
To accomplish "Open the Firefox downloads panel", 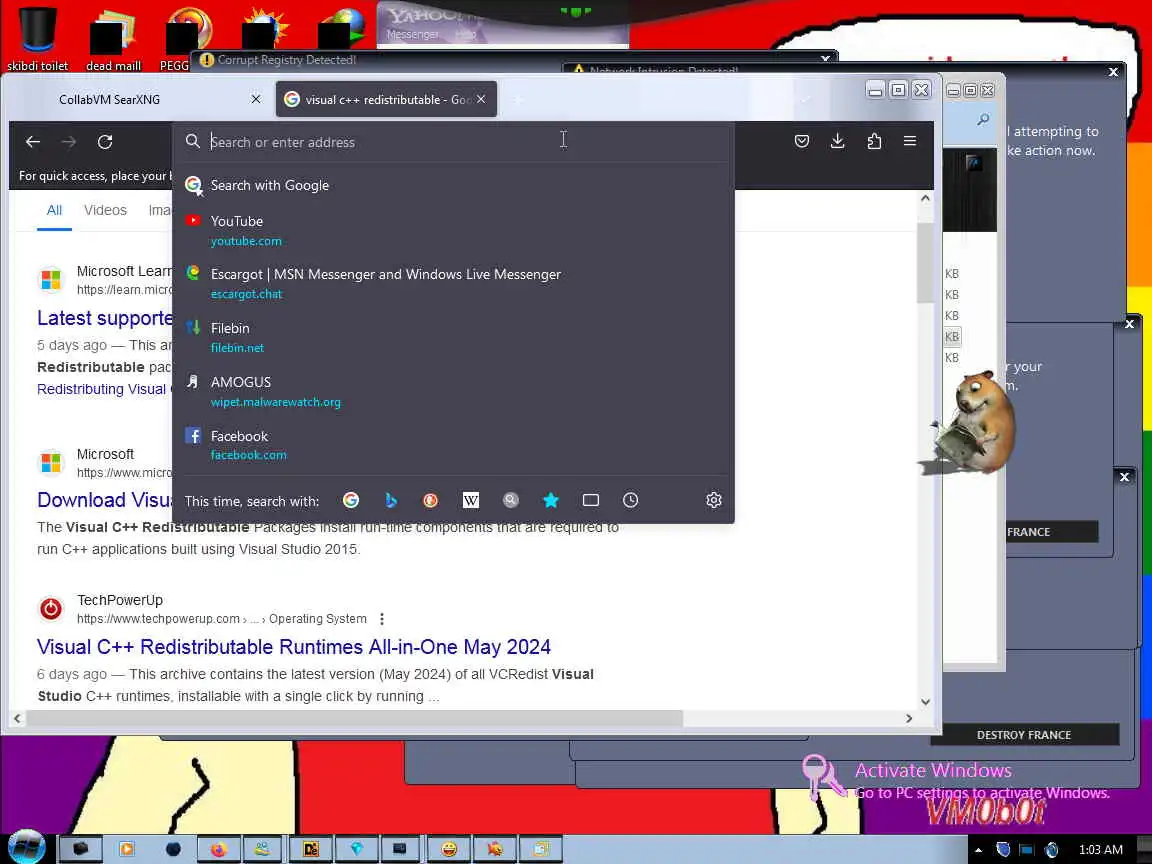I will point(838,141).
